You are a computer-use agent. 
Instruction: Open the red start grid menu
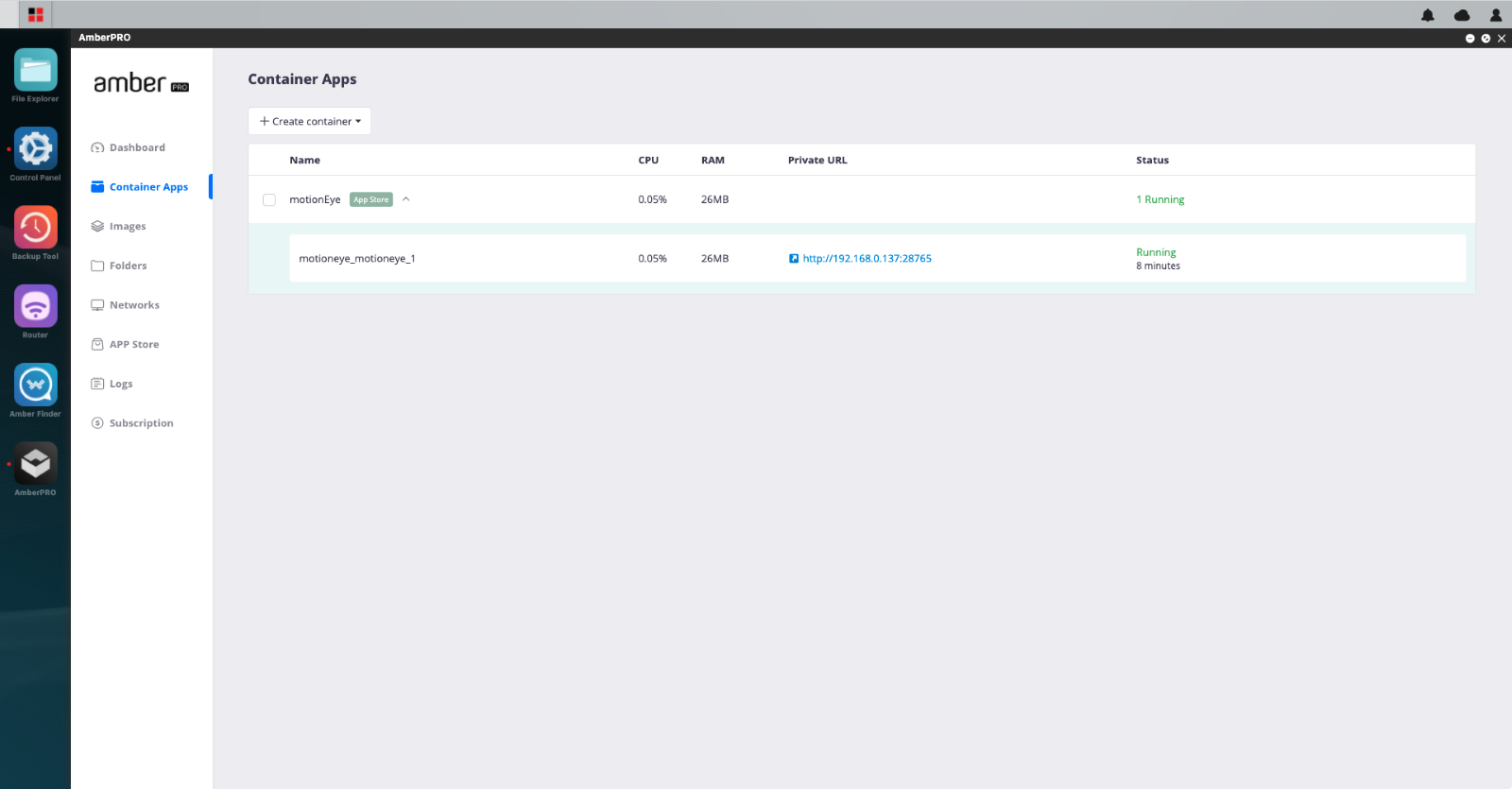coord(36,14)
